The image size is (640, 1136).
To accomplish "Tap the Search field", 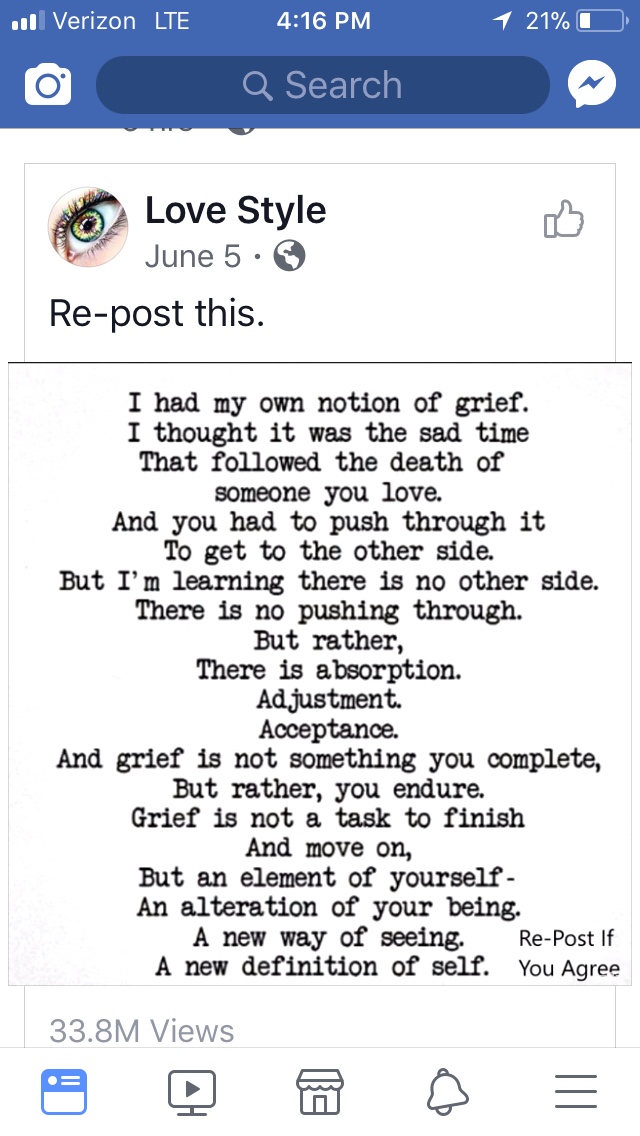I will tap(322, 86).
